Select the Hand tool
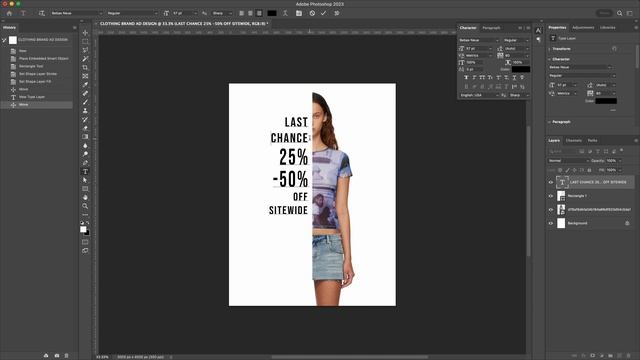 point(85,197)
